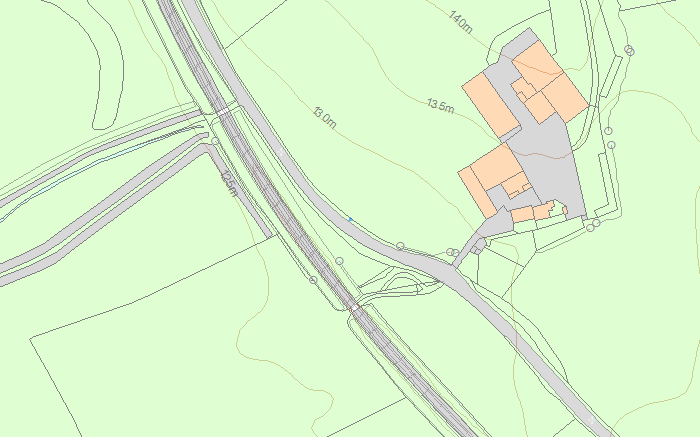This screenshot has width=700, height=437.
Task: Click the 14.0m contour label
Action: click(x=460, y=22)
